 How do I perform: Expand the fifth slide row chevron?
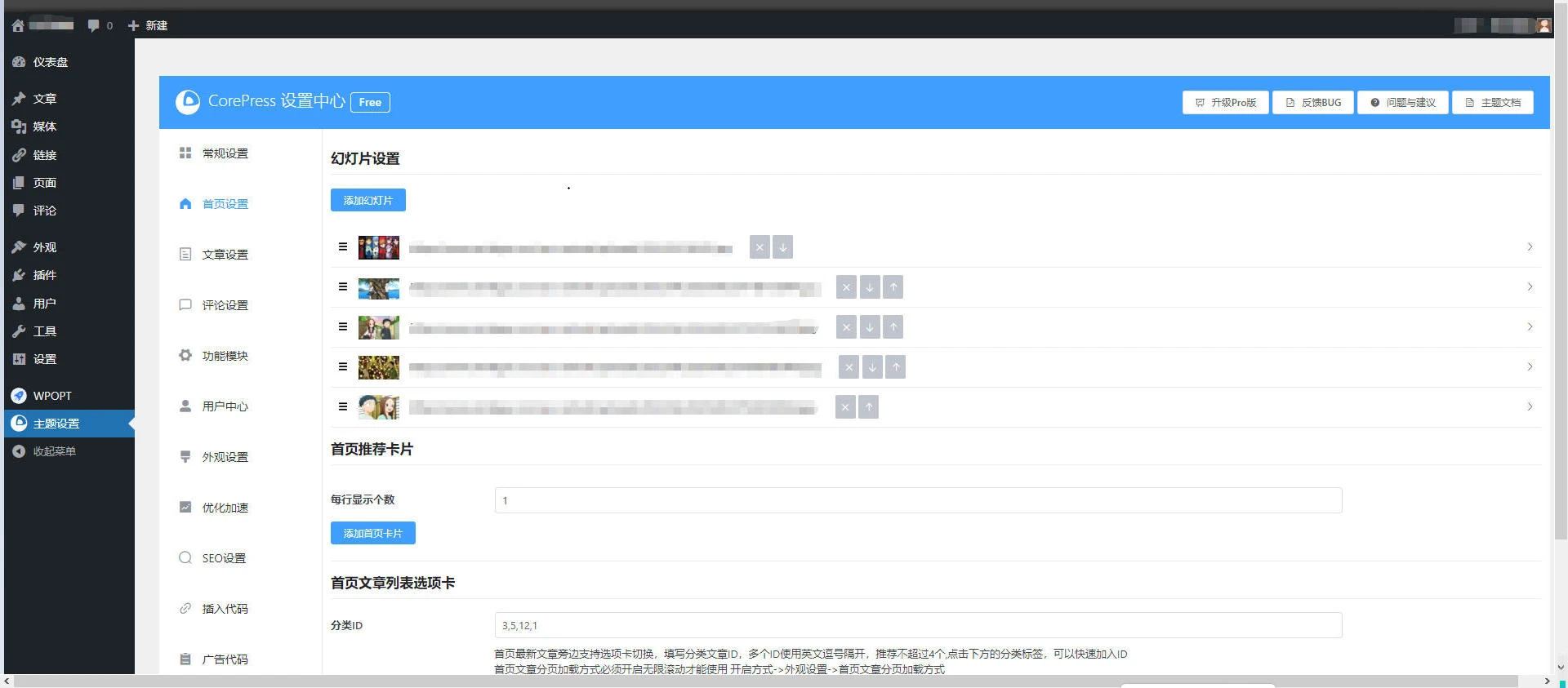pyautogui.click(x=1530, y=407)
